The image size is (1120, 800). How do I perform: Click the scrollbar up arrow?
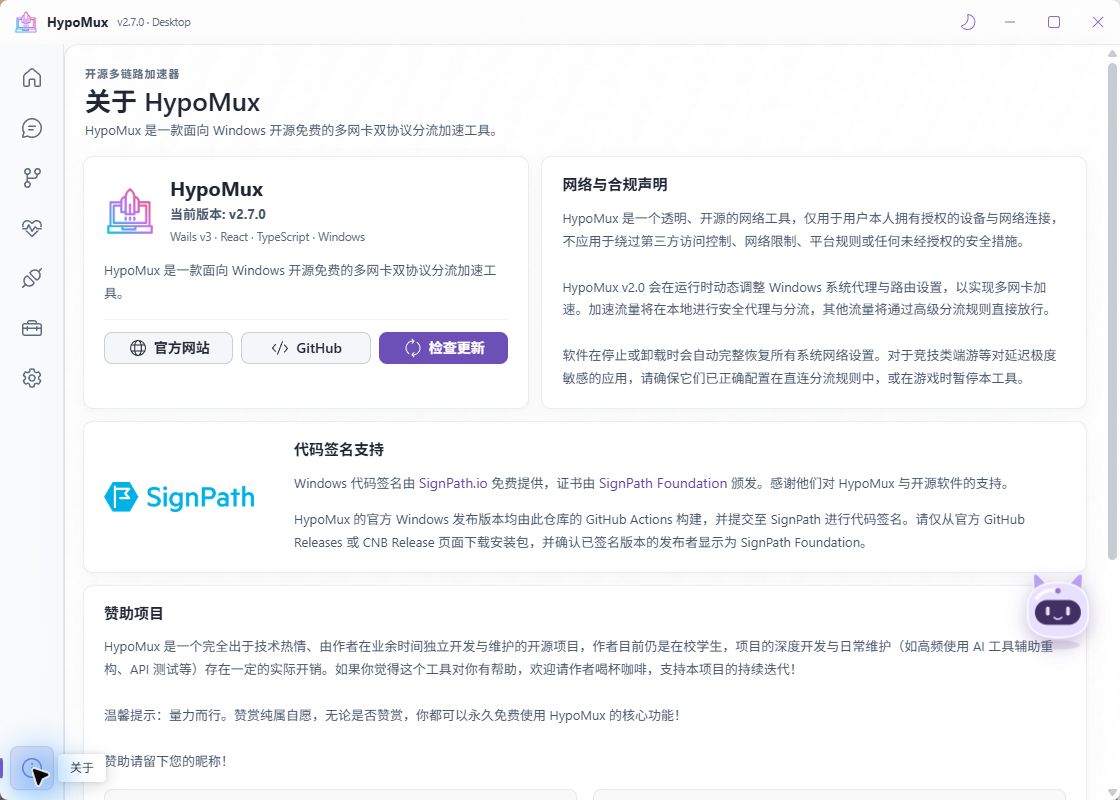click(1112, 54)
